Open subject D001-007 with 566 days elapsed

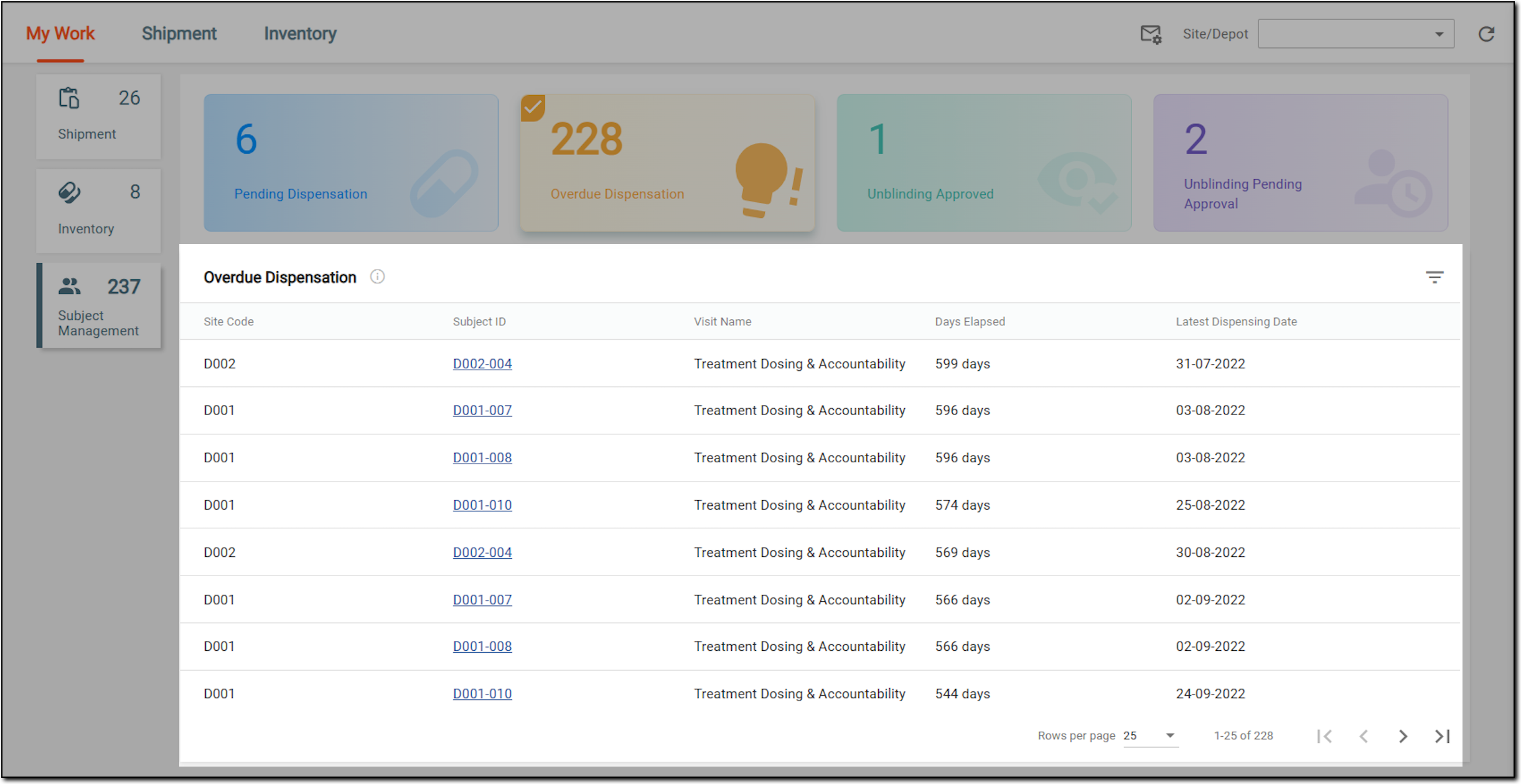[482, 600]
